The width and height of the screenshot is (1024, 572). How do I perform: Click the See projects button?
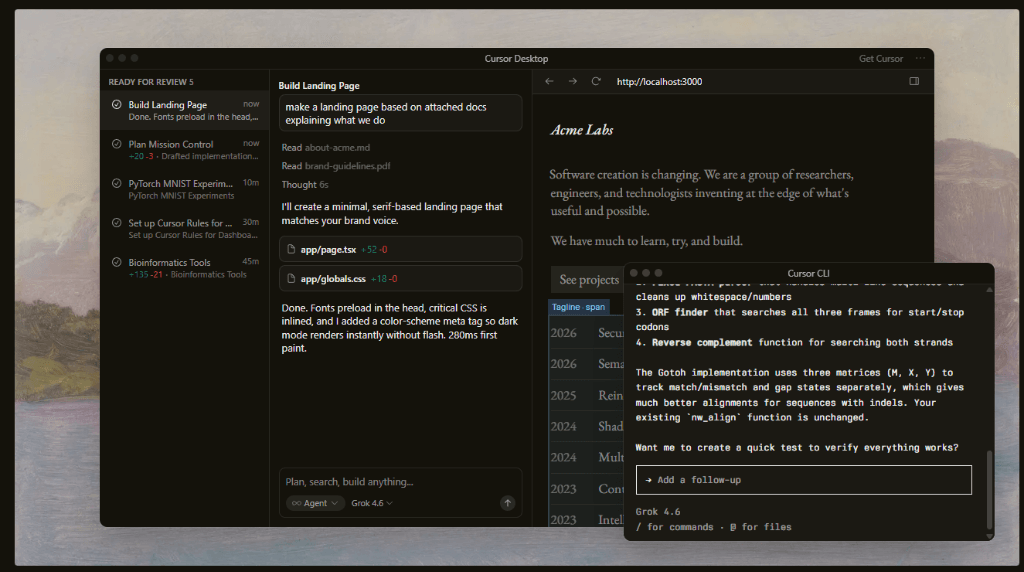click(588, 279)
